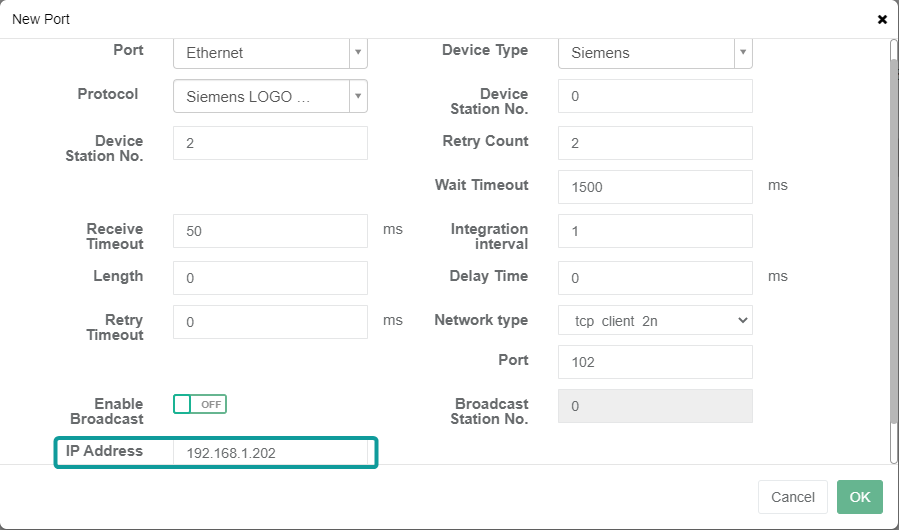
Task: Expand the Device Type Siemens dropdown
Action: 655,53
